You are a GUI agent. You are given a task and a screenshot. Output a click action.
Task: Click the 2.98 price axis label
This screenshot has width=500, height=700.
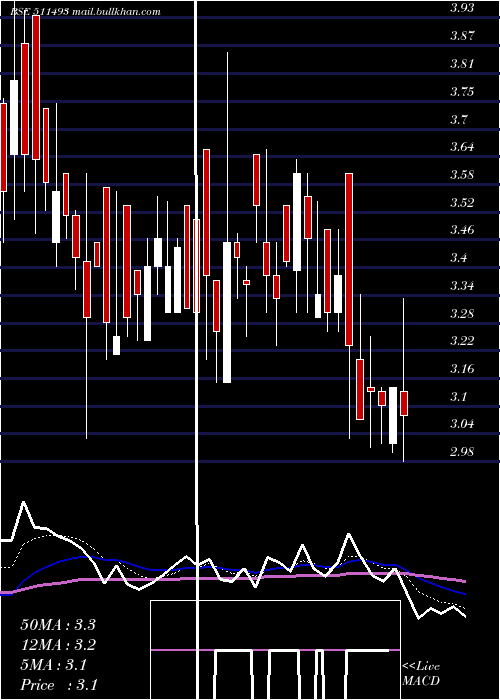coord(462,451)
